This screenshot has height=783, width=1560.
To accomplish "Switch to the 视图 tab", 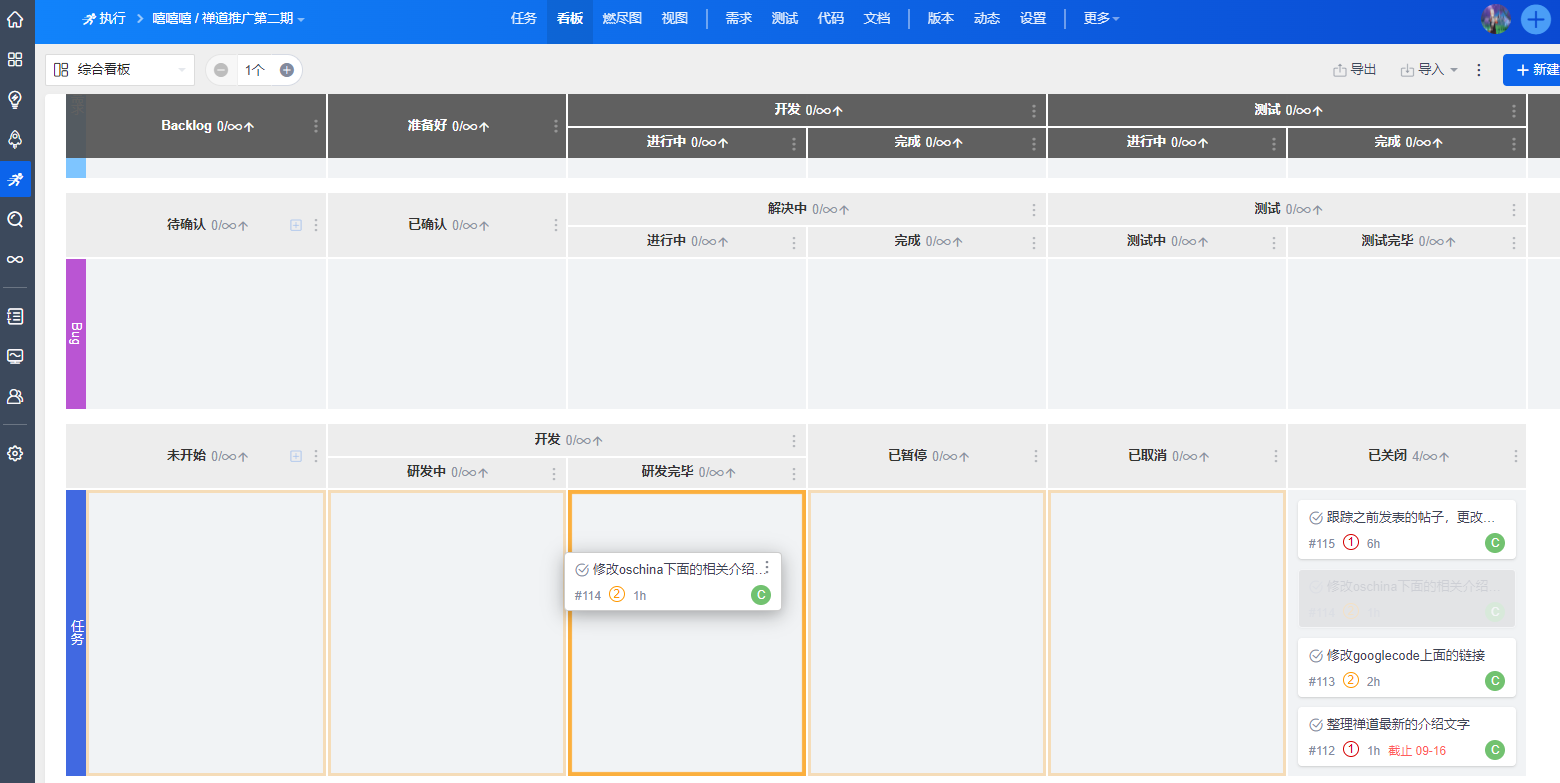I will click(675, 19).
